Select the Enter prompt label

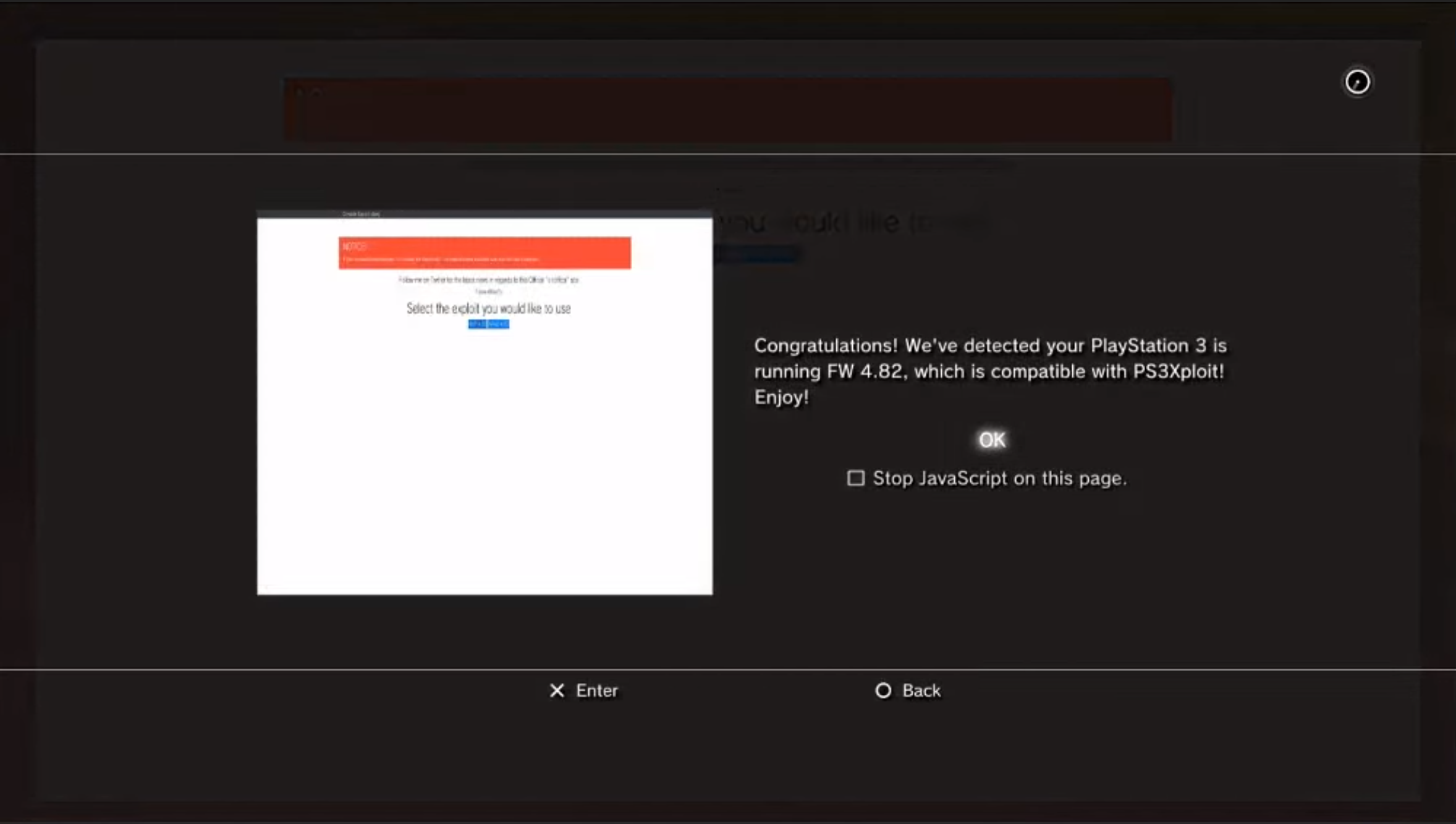pyautogui.click(x=596, y=691)
